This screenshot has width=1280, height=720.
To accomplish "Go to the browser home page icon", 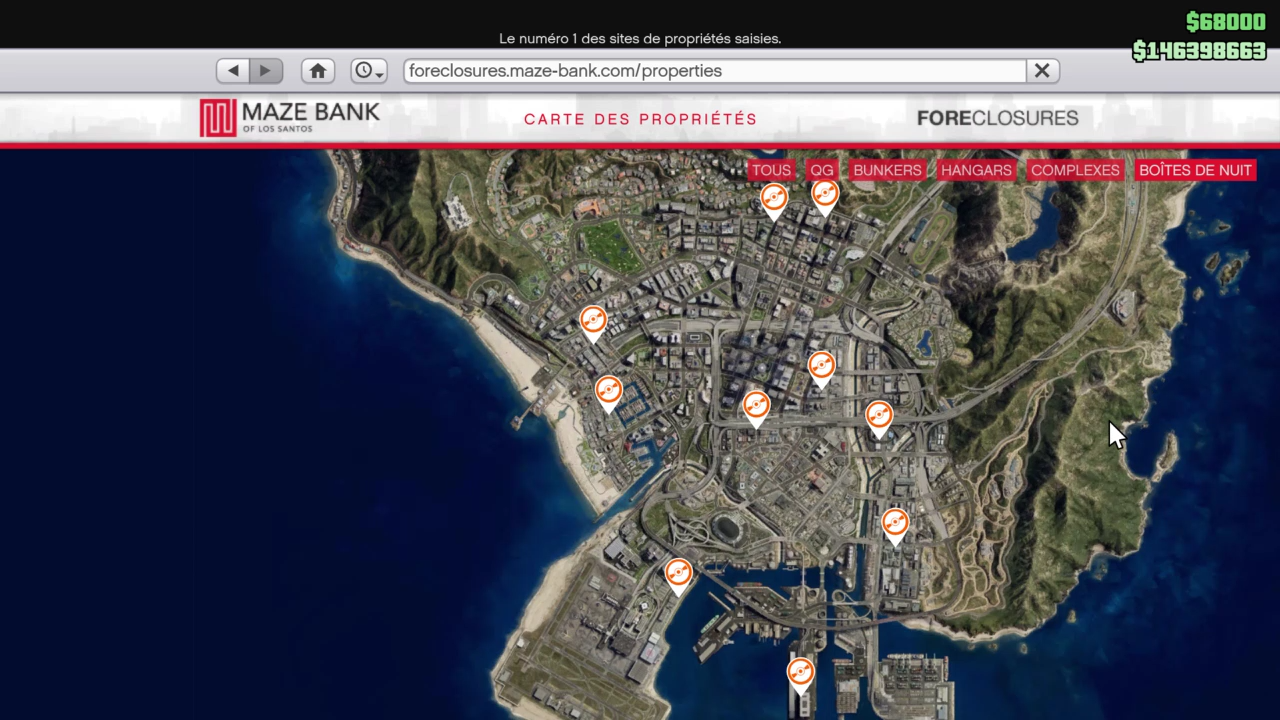I will [318, 71].
